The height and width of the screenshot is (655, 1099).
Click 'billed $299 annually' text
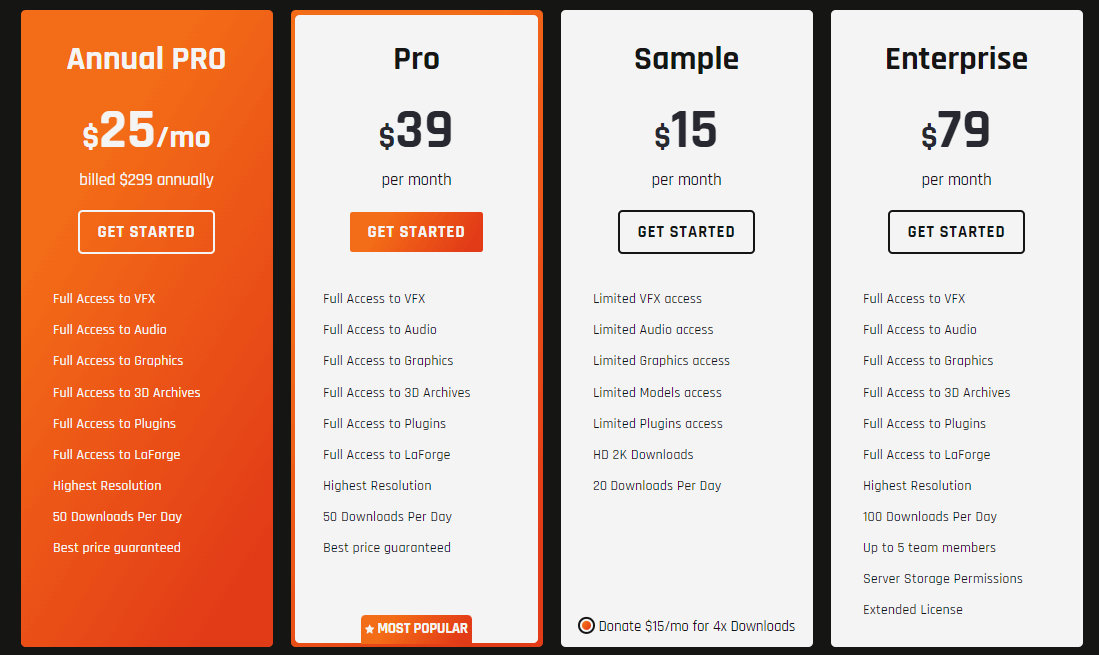[146, 180]
